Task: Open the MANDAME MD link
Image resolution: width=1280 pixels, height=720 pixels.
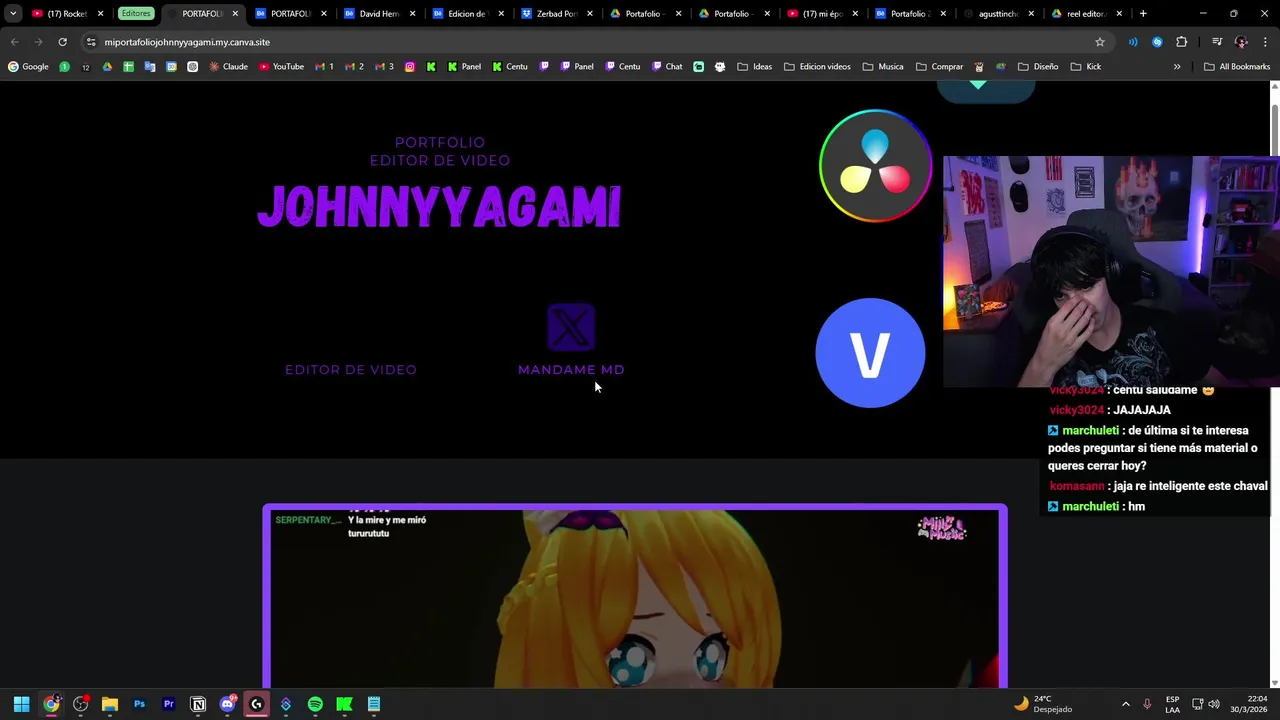Action: pos(571,370)
